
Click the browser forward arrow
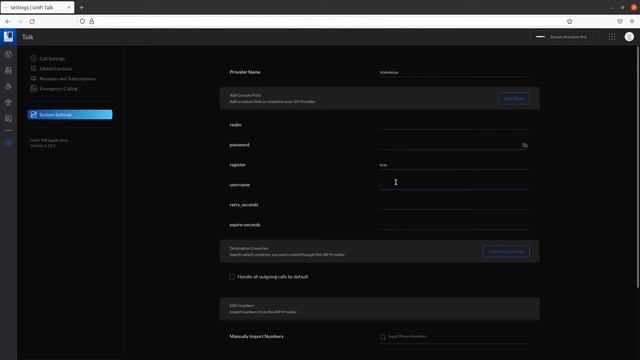[20, 21]
